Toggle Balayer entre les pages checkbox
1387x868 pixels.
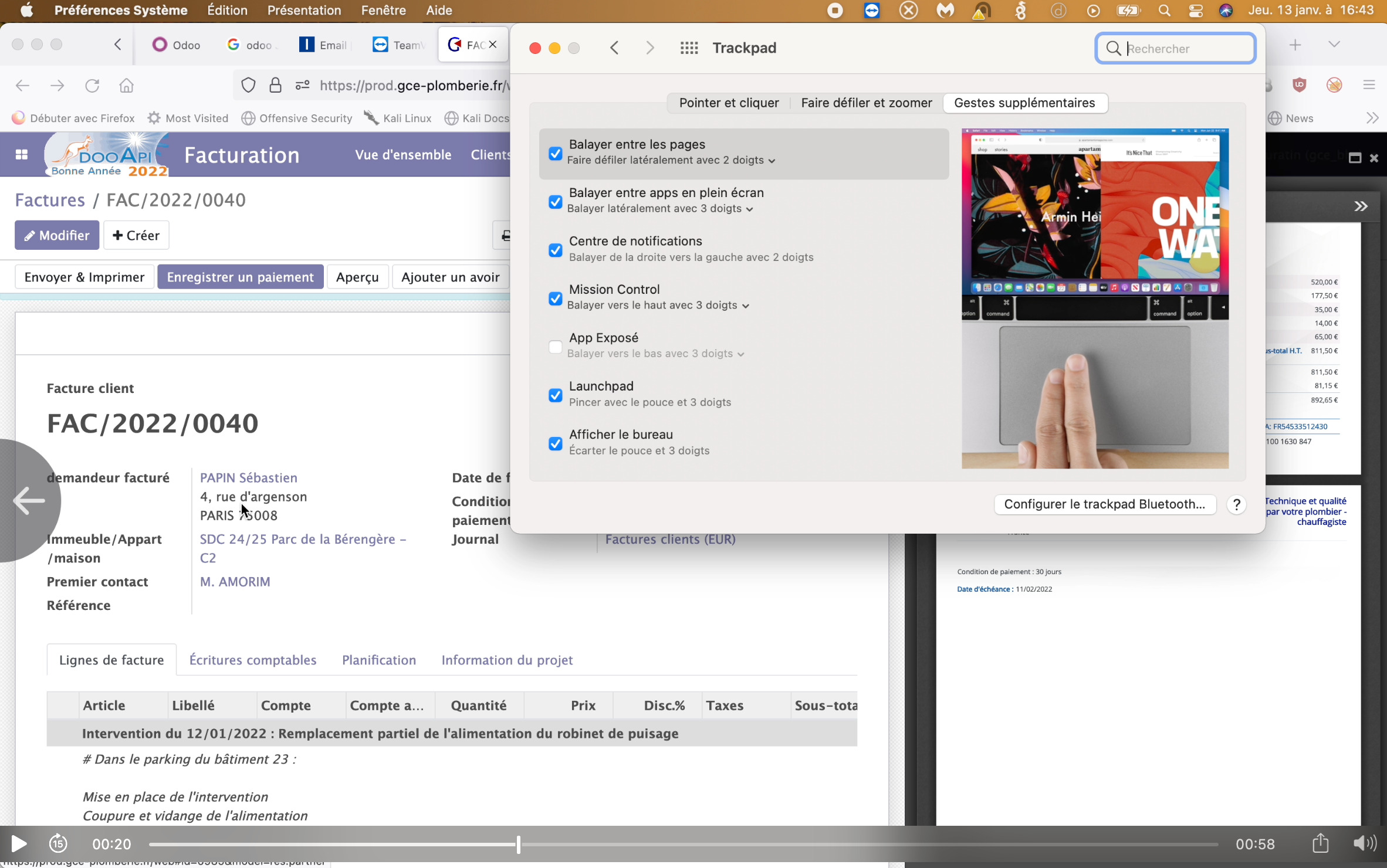555,153
